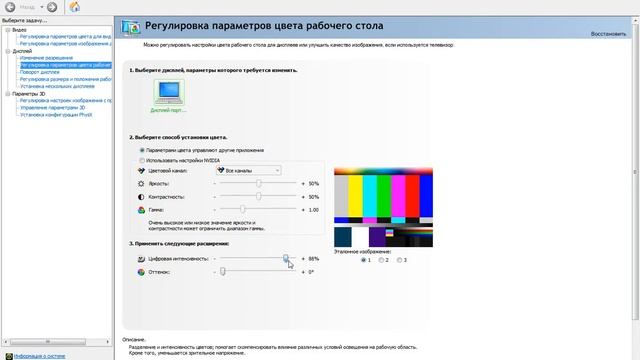The image size is (640, 360).
Task: Click the Контрастность half-circle icon
Action: tap(141, 197)
